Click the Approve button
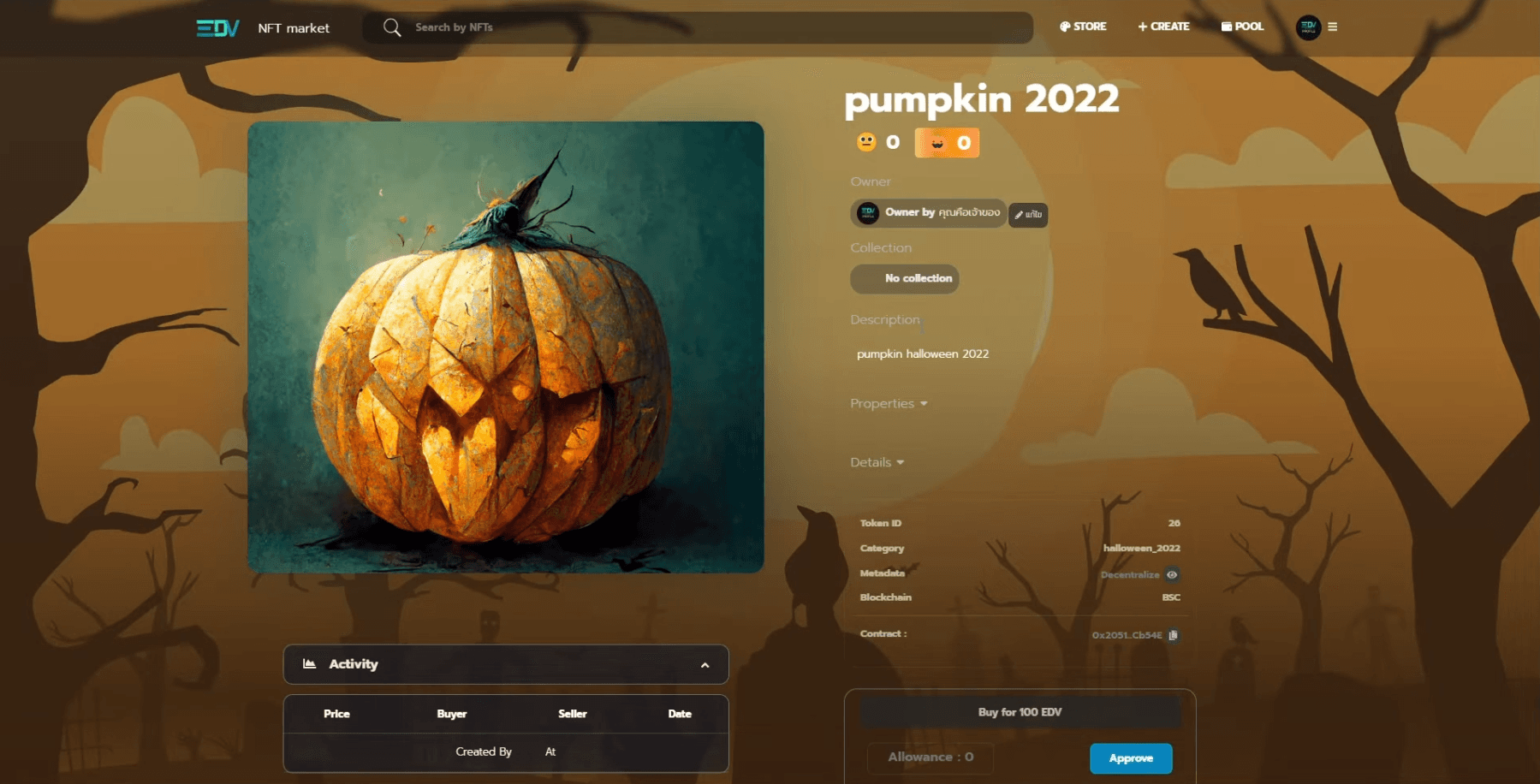 point(1131,758)
